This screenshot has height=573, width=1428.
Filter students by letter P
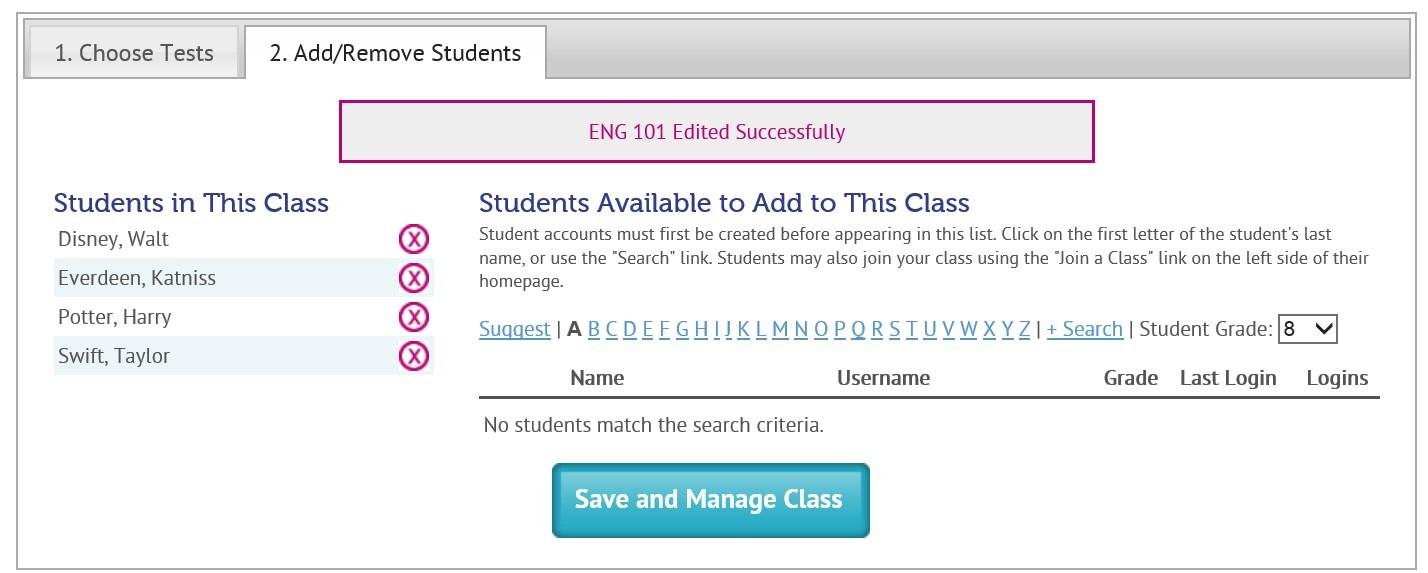point(839,329)
